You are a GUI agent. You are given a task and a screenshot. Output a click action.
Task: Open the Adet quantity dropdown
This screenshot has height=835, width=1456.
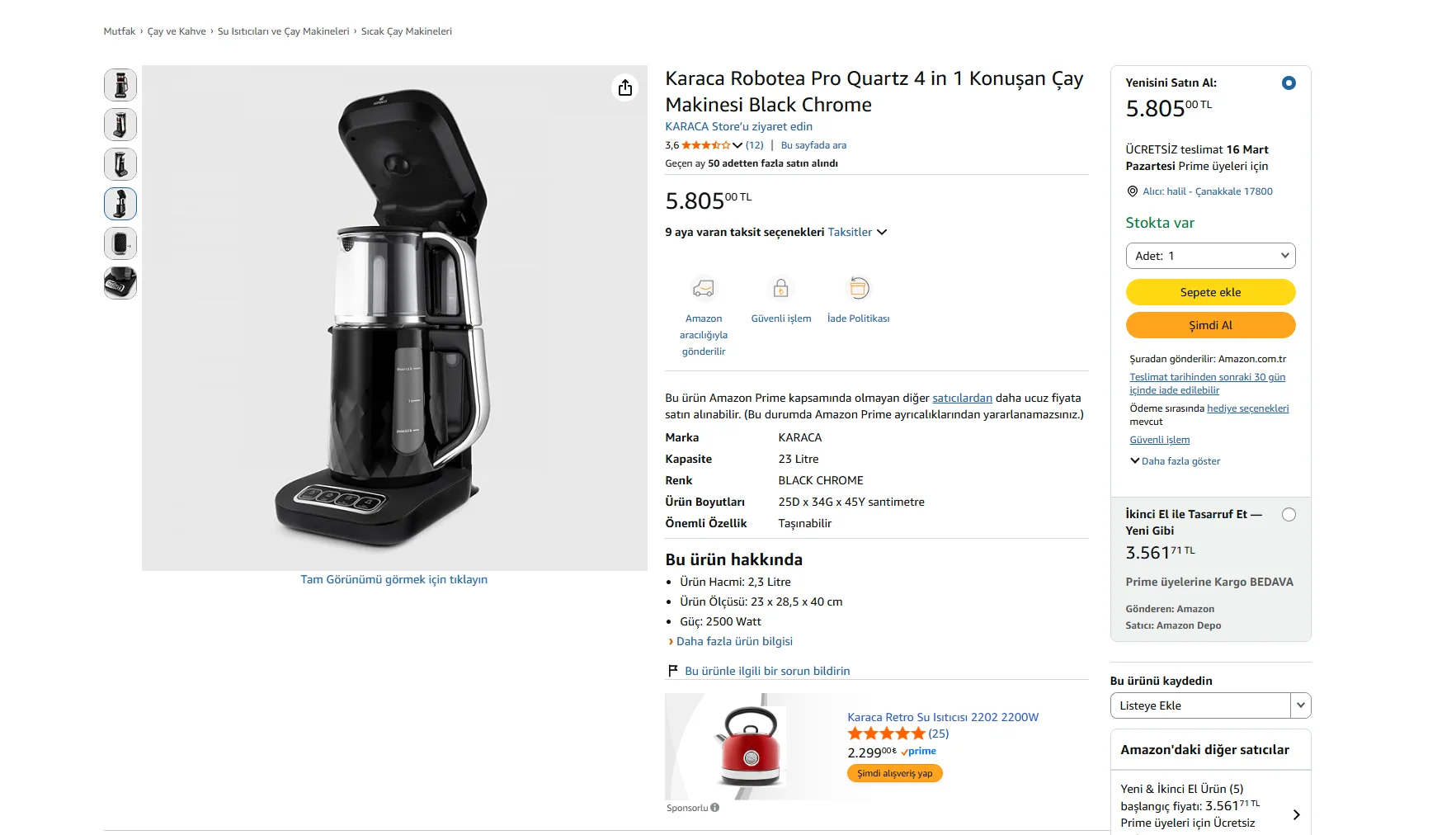tap(1210, 256)
